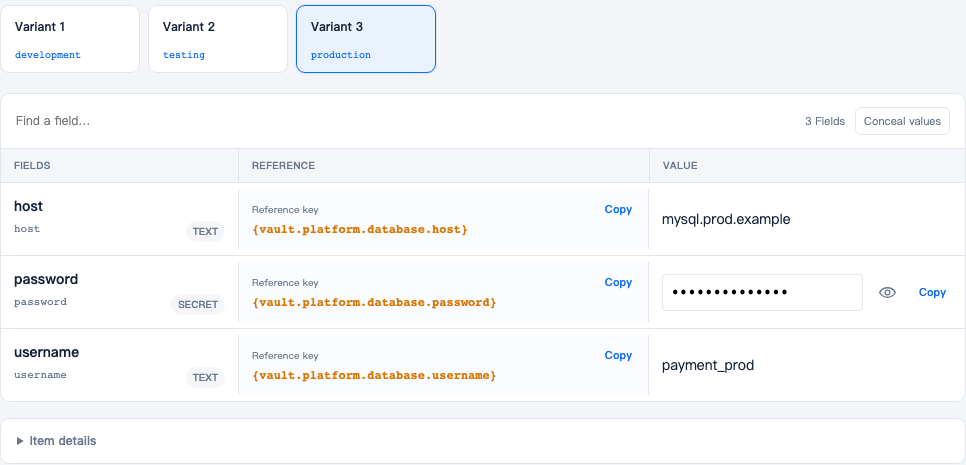The height and width of the screenshot is (465, 966).
Task: Click the bold password field name
Action: (x=46, y=280)
